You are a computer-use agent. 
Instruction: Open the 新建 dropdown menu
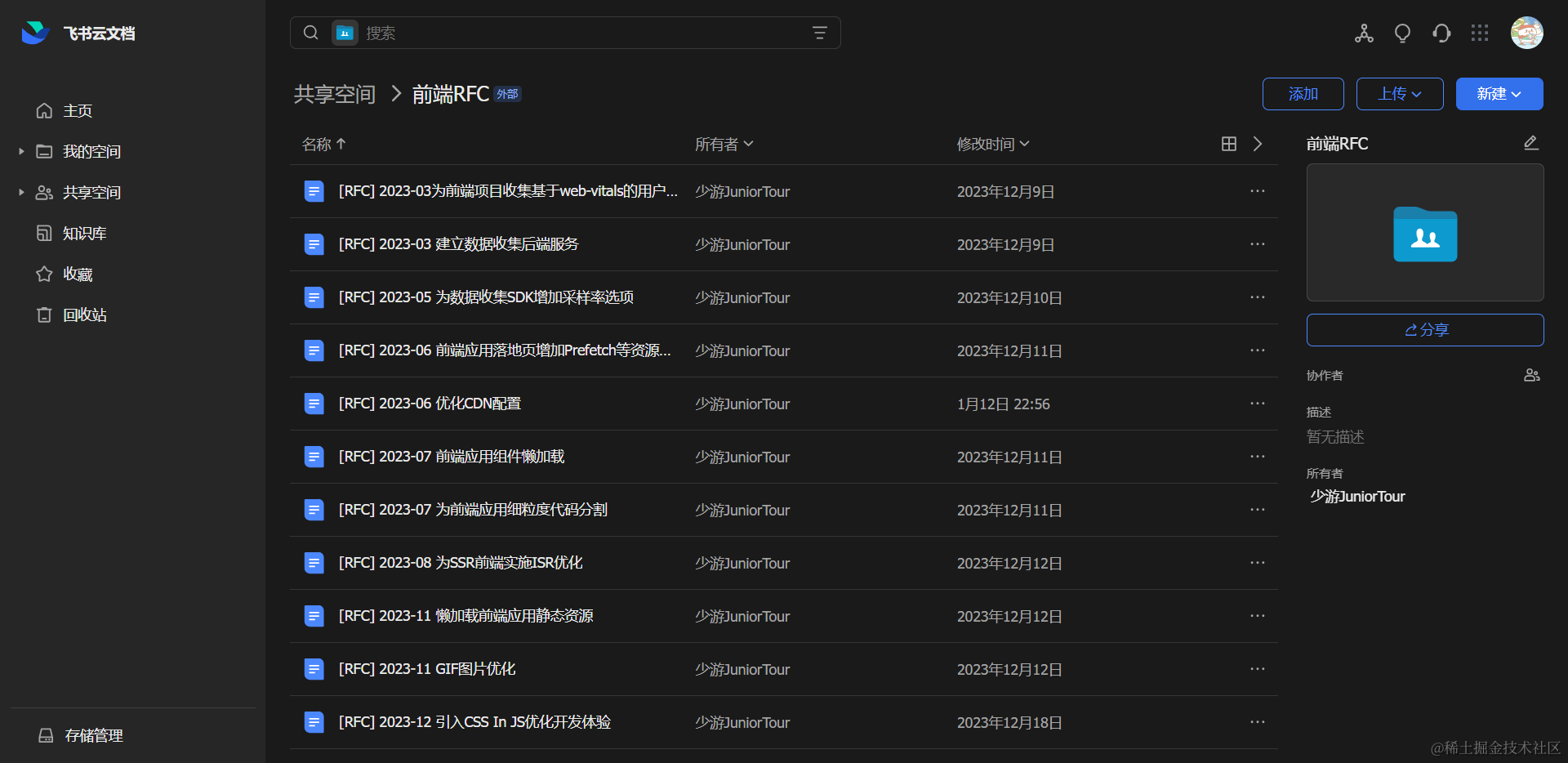[1499, 94]
